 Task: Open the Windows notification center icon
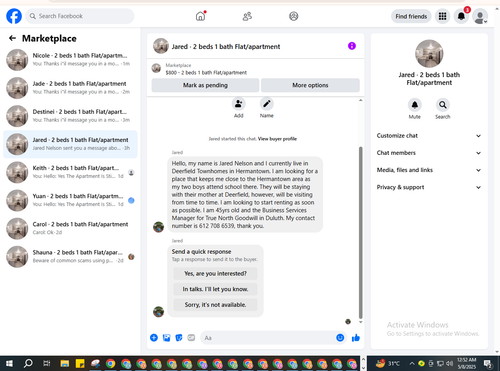click(488, 363)
